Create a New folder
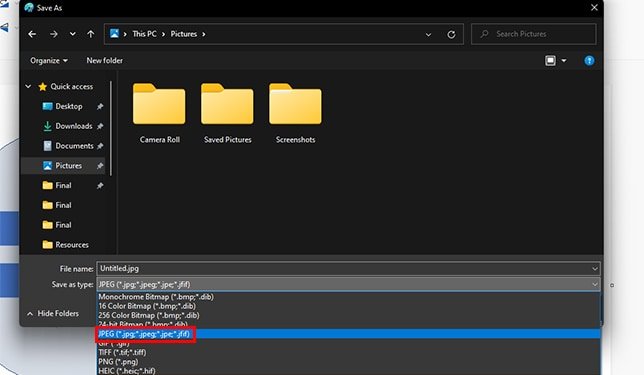Screen dimensions: 644x375 (104, 60)
